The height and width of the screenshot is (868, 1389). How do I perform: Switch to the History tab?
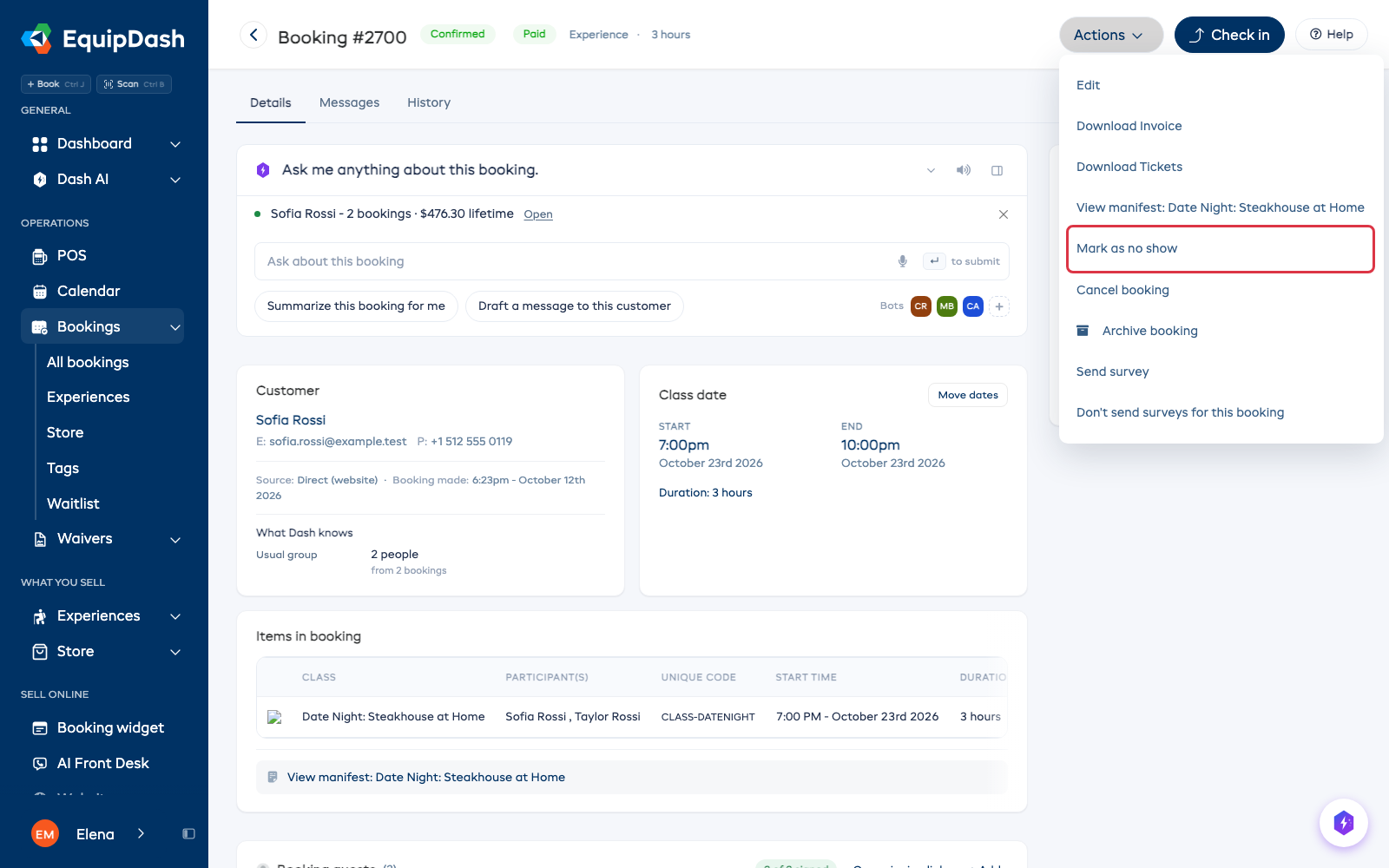click(429, 102)
